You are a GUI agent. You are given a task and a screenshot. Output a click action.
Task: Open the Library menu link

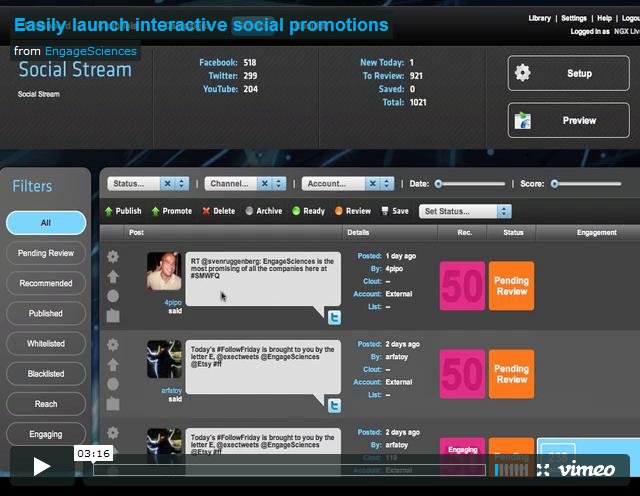(539, 18)
